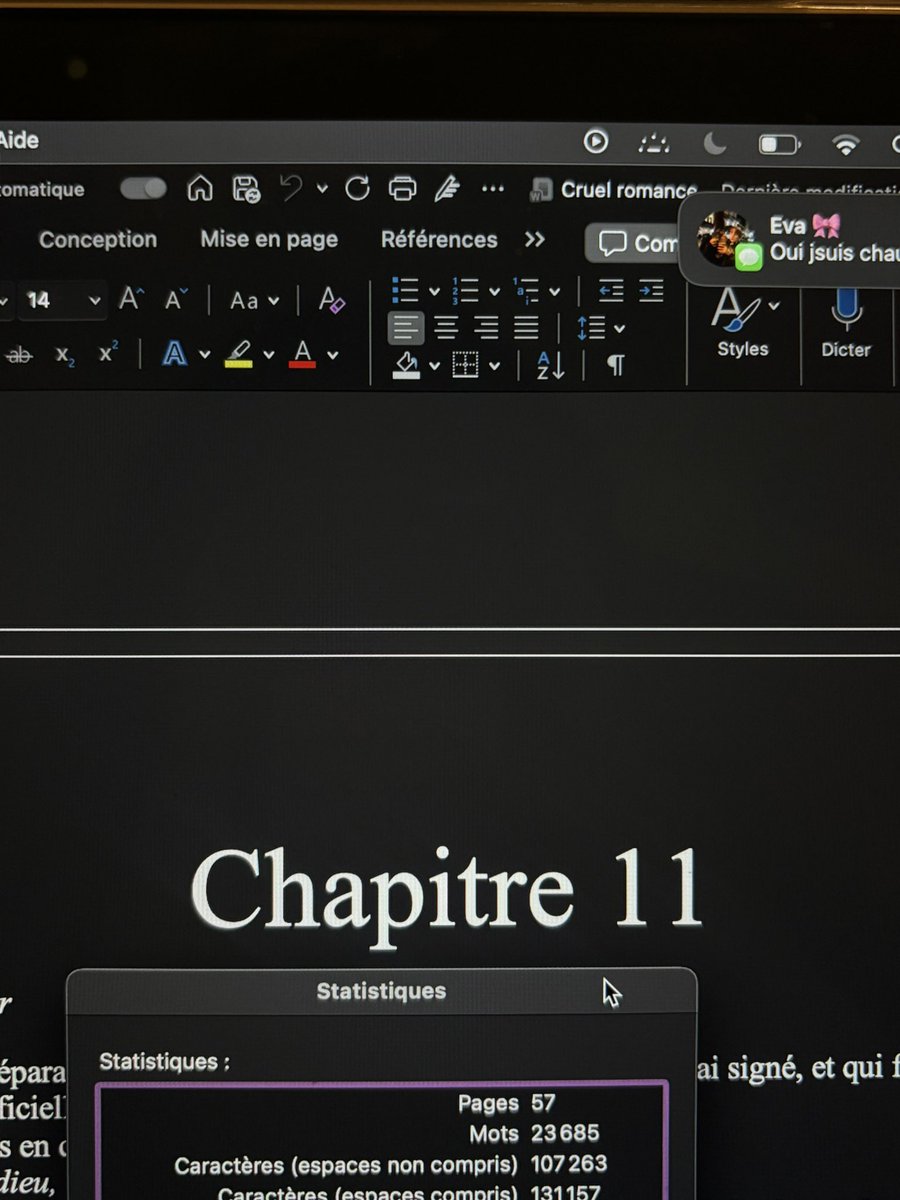Click the Save document icon

(x=246, y=188)
